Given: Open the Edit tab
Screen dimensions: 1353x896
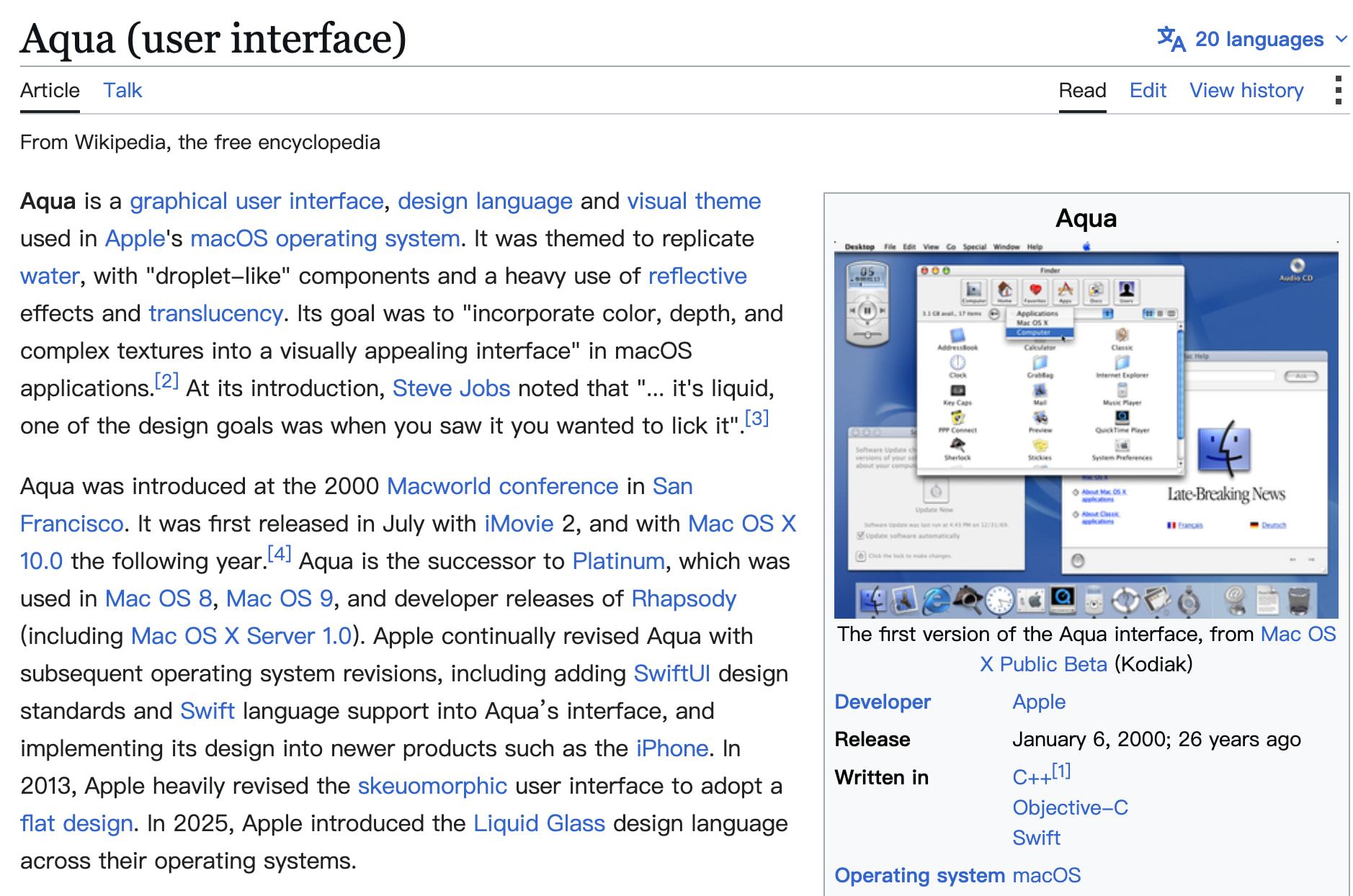Looking at the screenshot, I should coord(1148,90).
